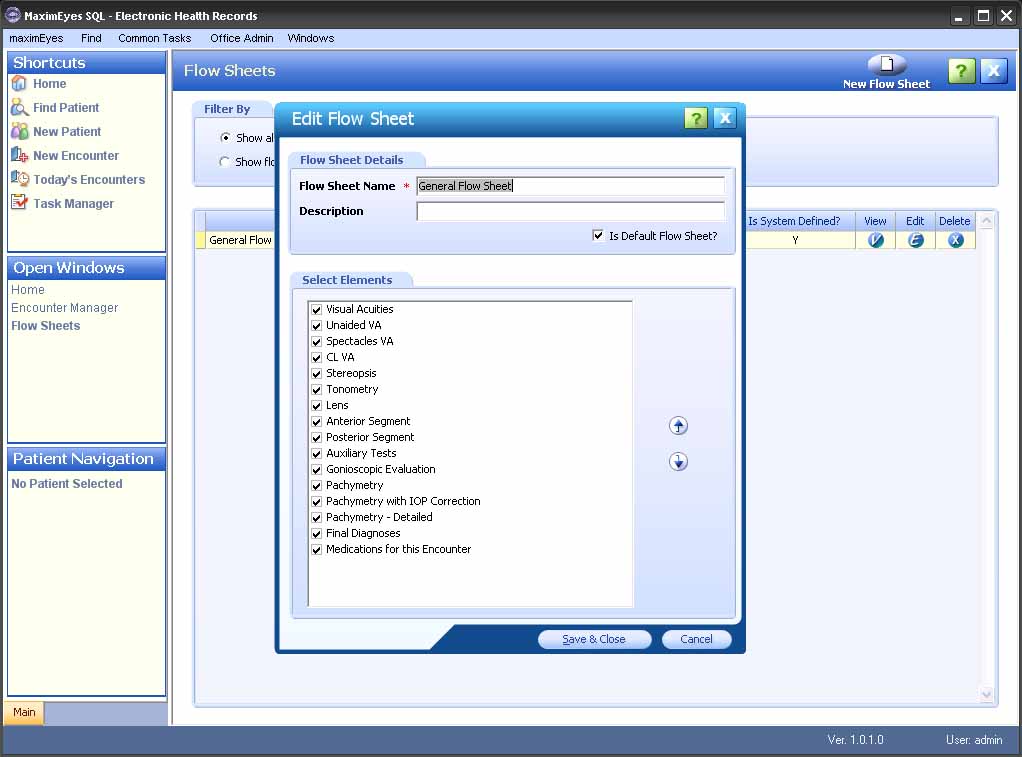The height and width of the screenshot is (757, 1022).
Task: Move selected element up with arrow
Action: [678, 426]
